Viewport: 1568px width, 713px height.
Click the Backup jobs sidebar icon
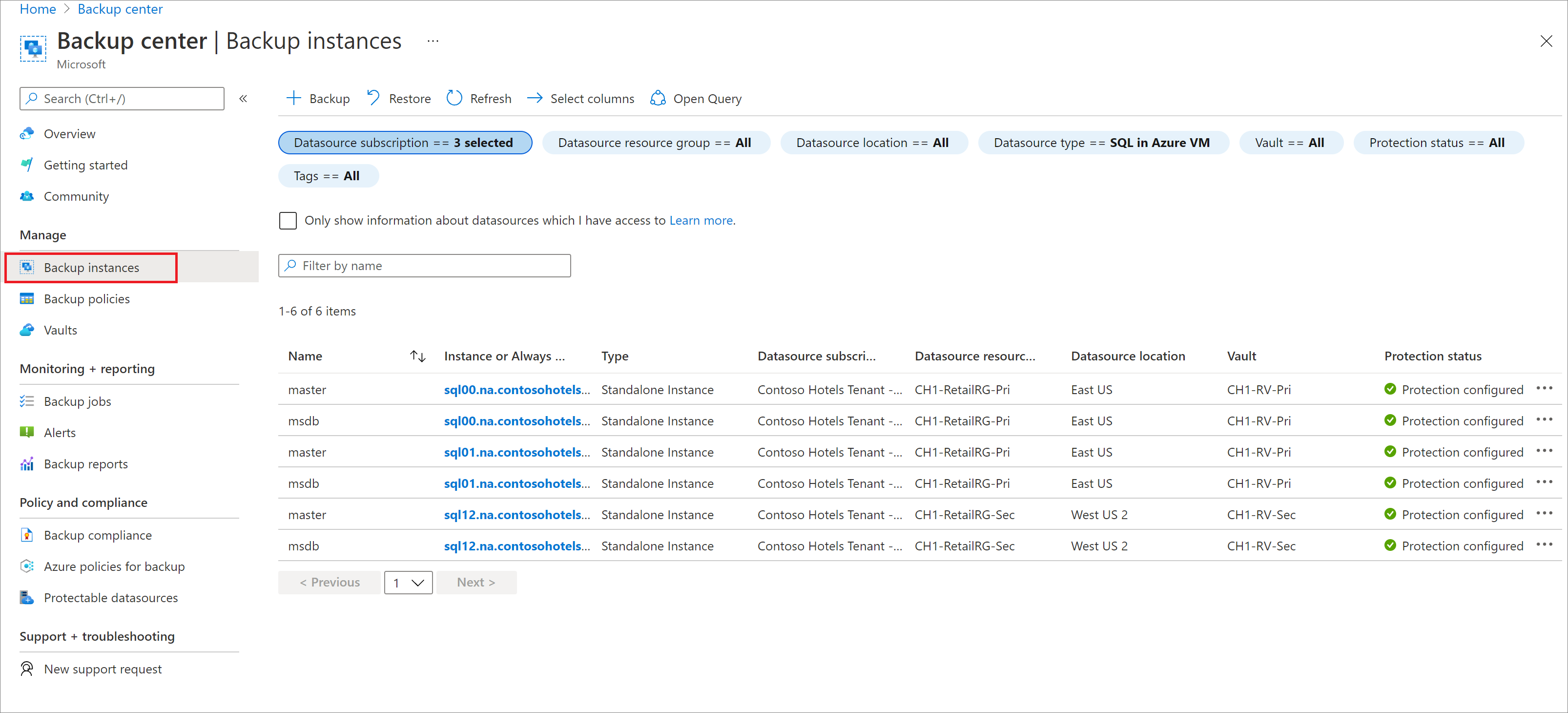pos(26,400)
